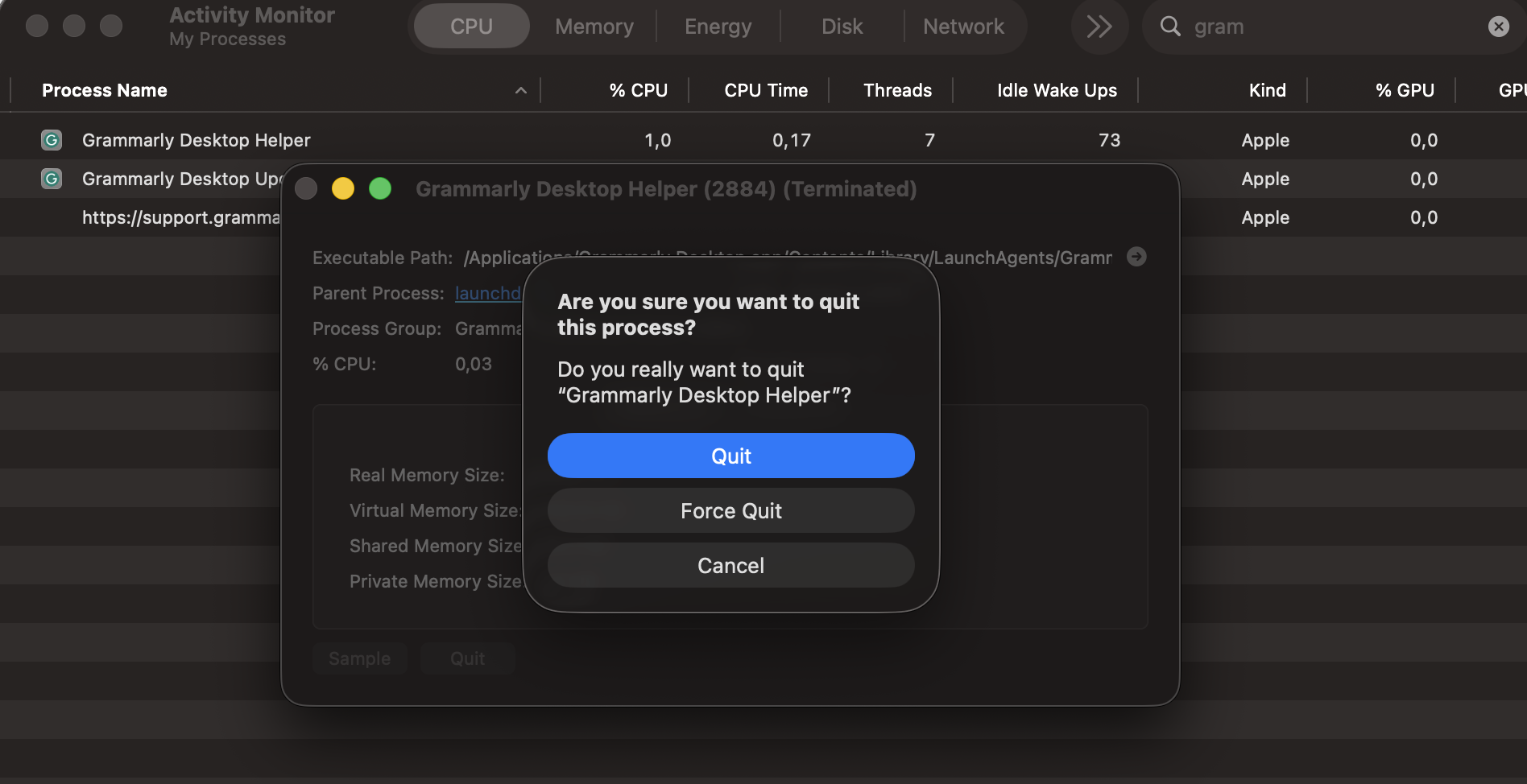Click the Grammarly Desktop Helper app icon
The image size is (1527, 784).
tap(52, 140)
